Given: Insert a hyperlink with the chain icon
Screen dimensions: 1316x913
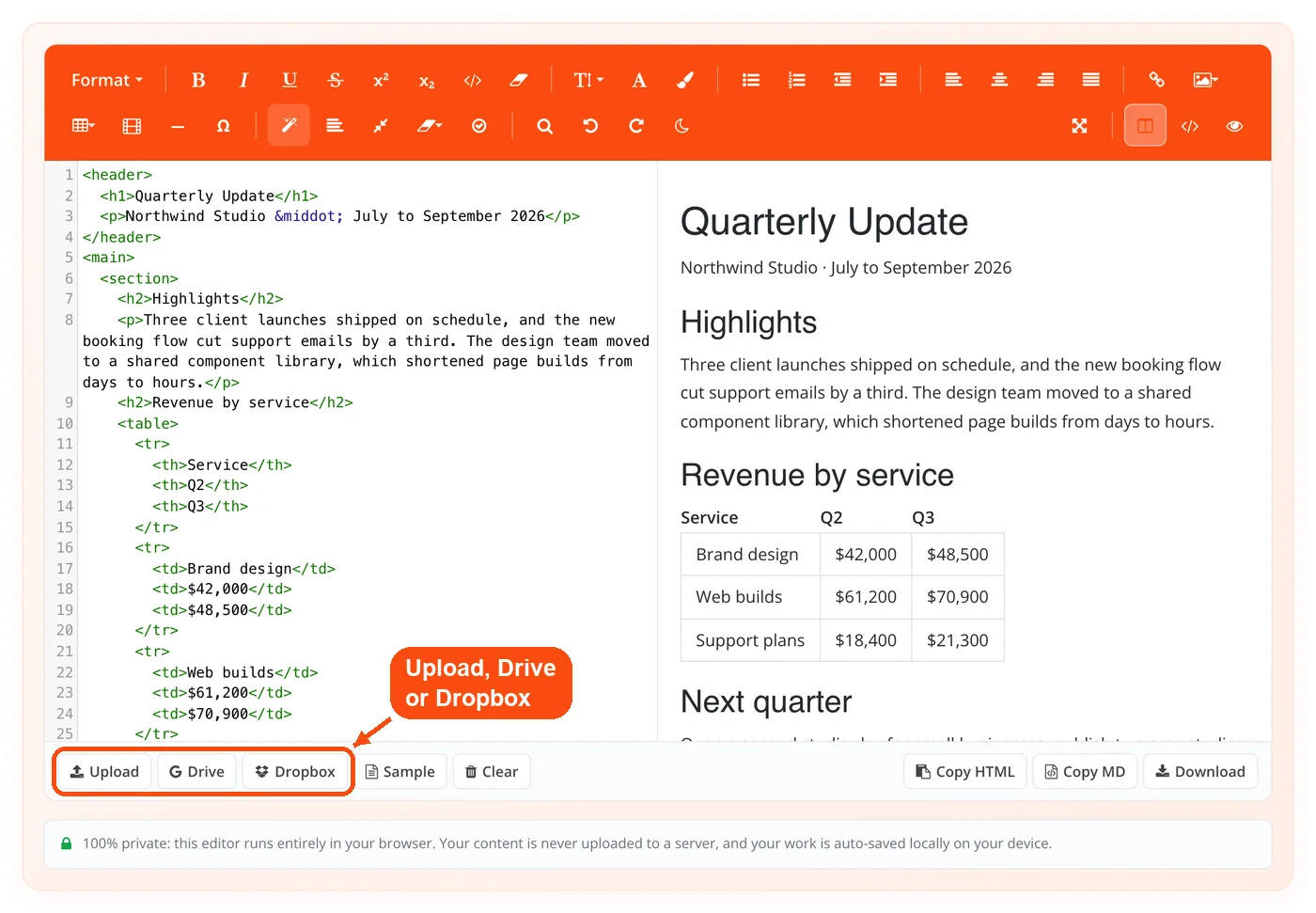Looking at the screenshot, I should [1157, 80].
